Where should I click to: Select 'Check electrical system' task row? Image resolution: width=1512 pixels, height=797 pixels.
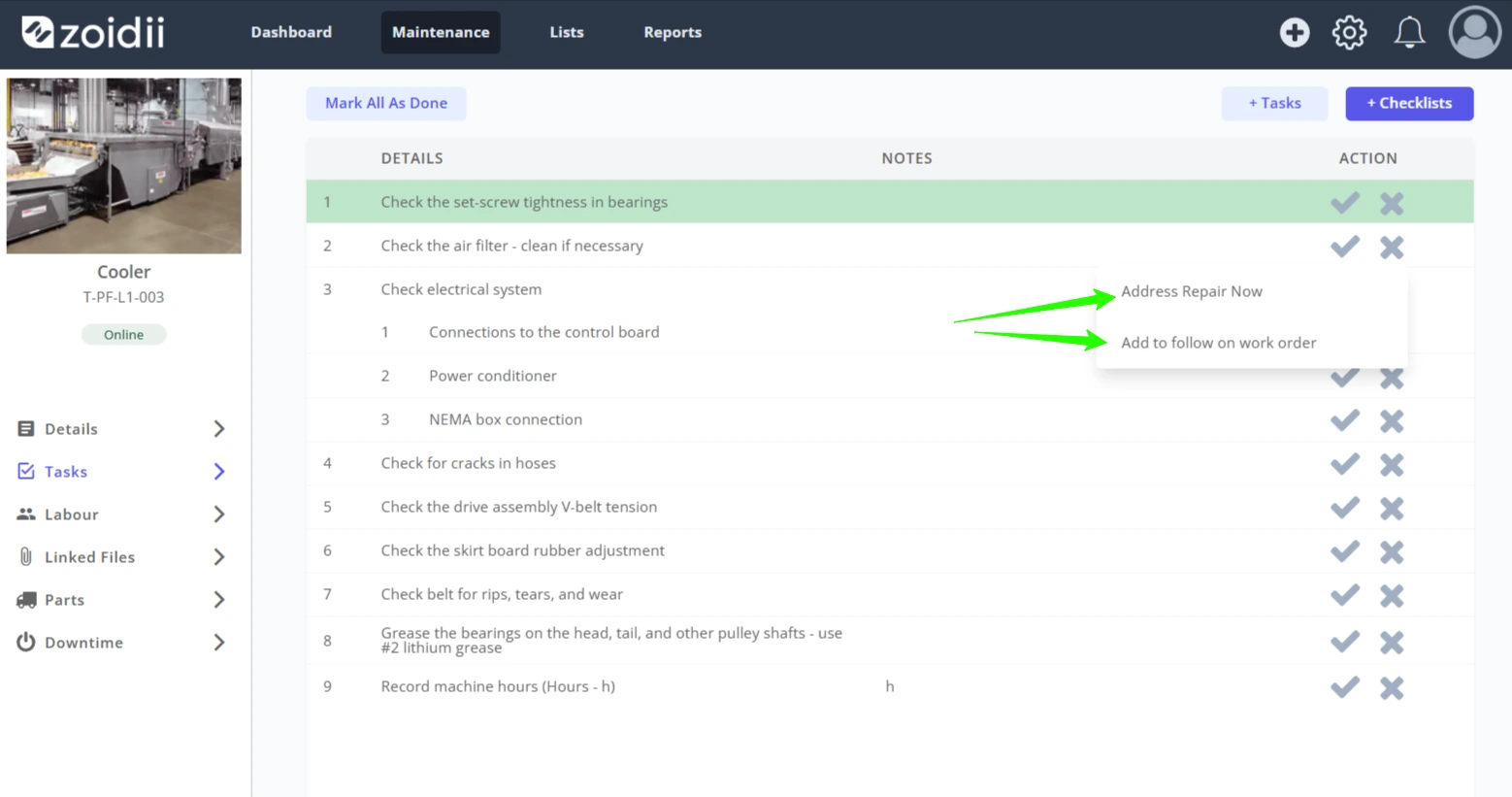point(461,289)
